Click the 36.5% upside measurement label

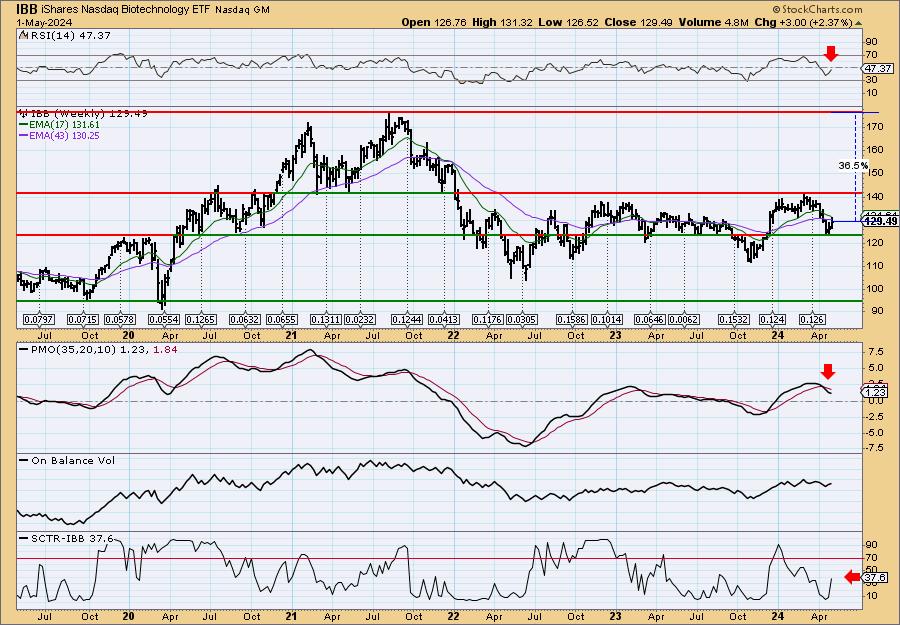tap(853, 165)
